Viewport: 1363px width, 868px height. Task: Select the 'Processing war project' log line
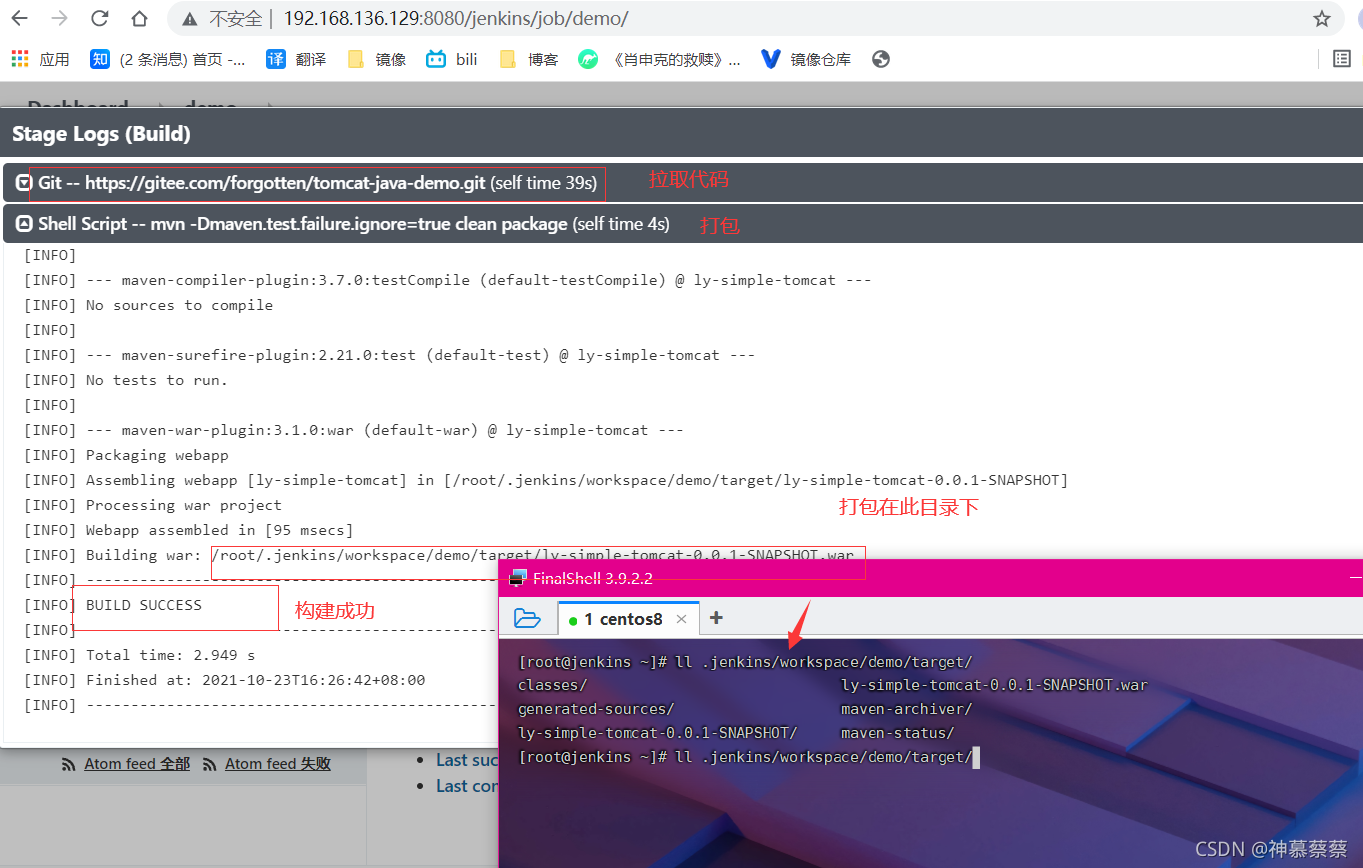coord(153,505)
